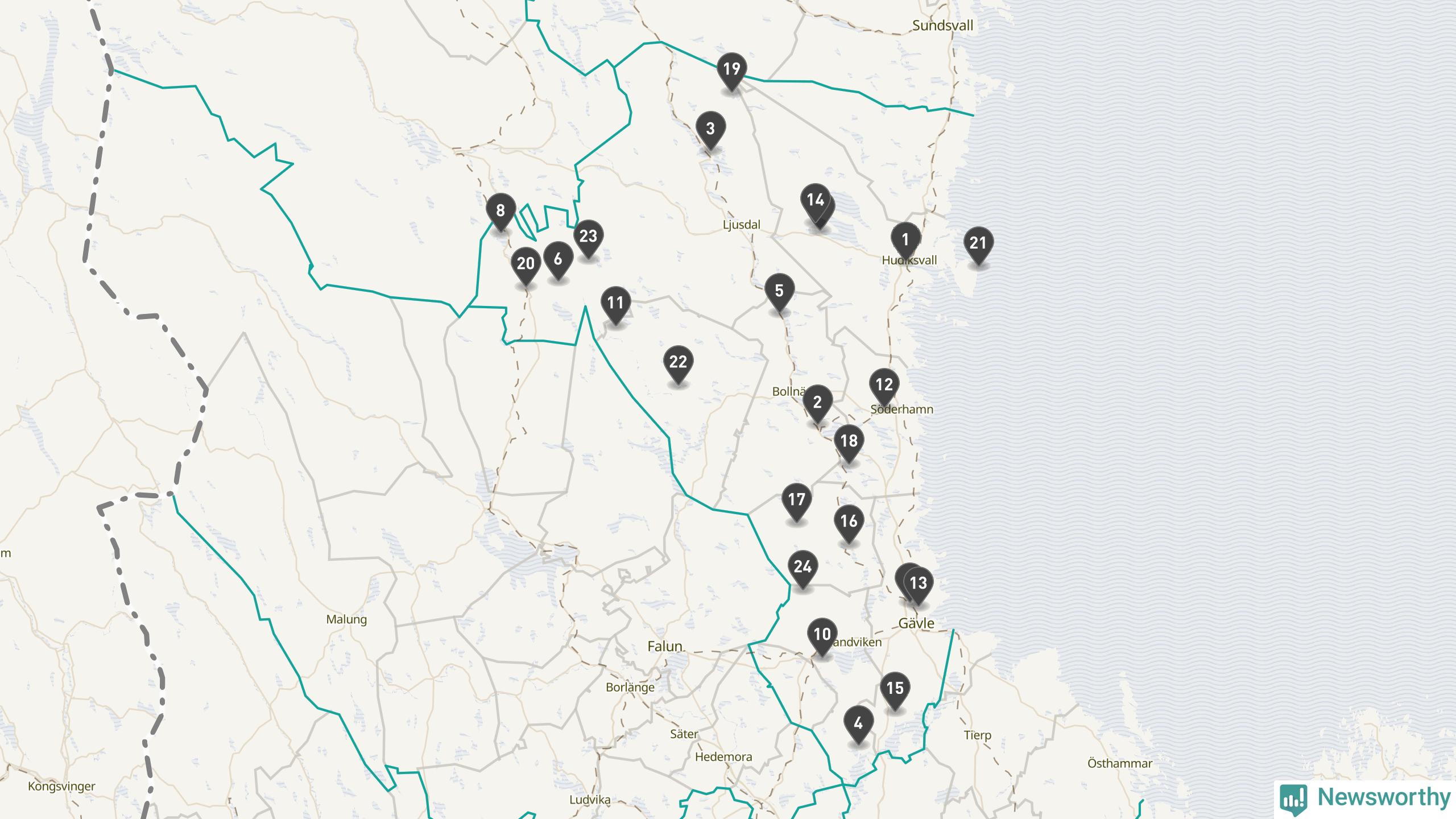1456x819 pixels.
Task: Click the Sundsvall city label
Action: click(943, 26)
